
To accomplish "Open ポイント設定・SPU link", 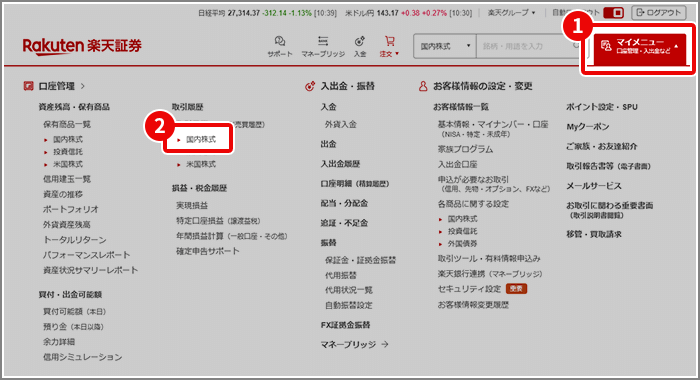I will pos(602,107).
